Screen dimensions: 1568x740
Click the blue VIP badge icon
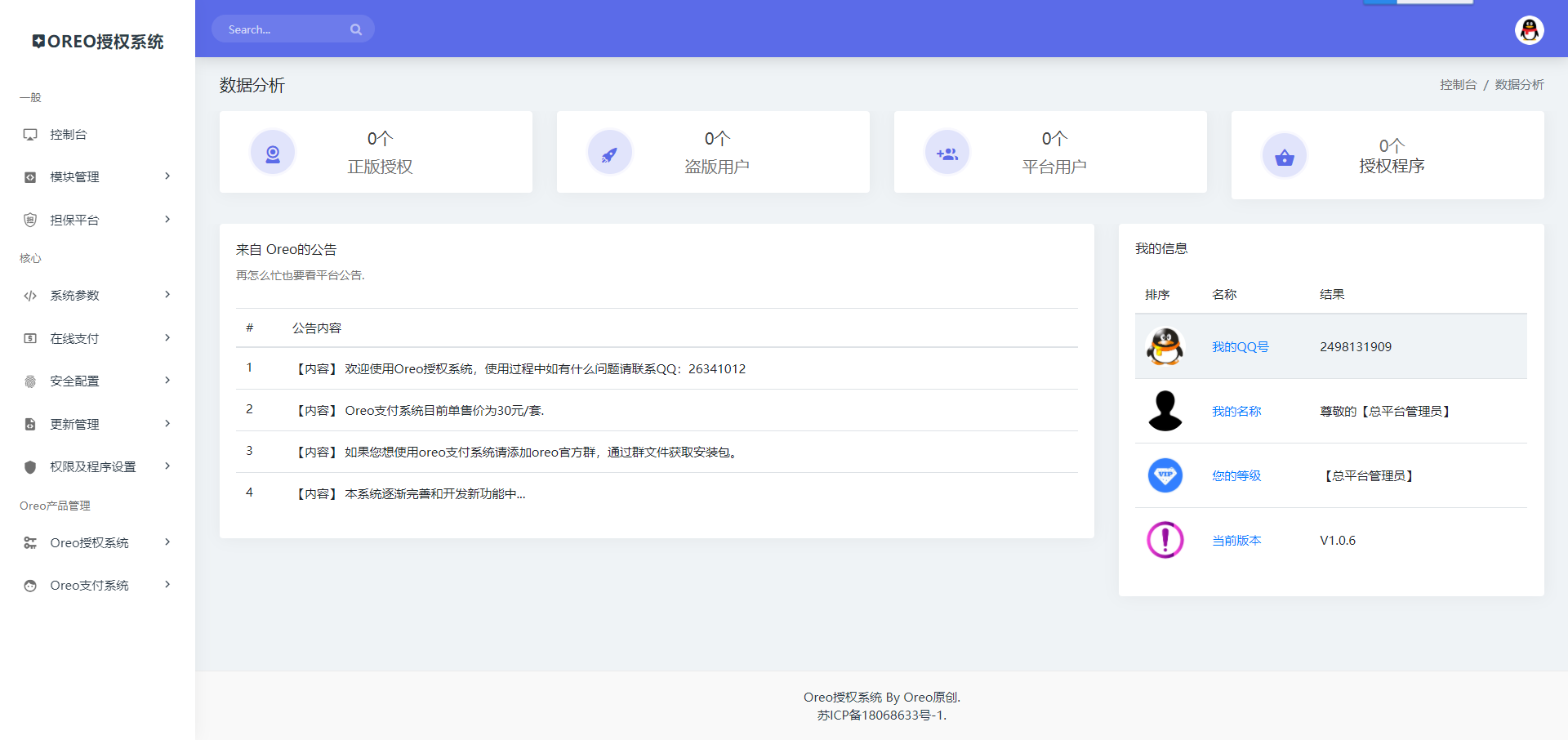pyautogui.click(x=1165, y=475)
